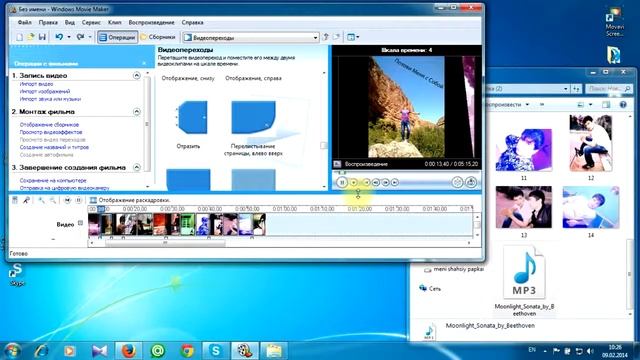Rewind the timeline

click(x=67, y=200)
